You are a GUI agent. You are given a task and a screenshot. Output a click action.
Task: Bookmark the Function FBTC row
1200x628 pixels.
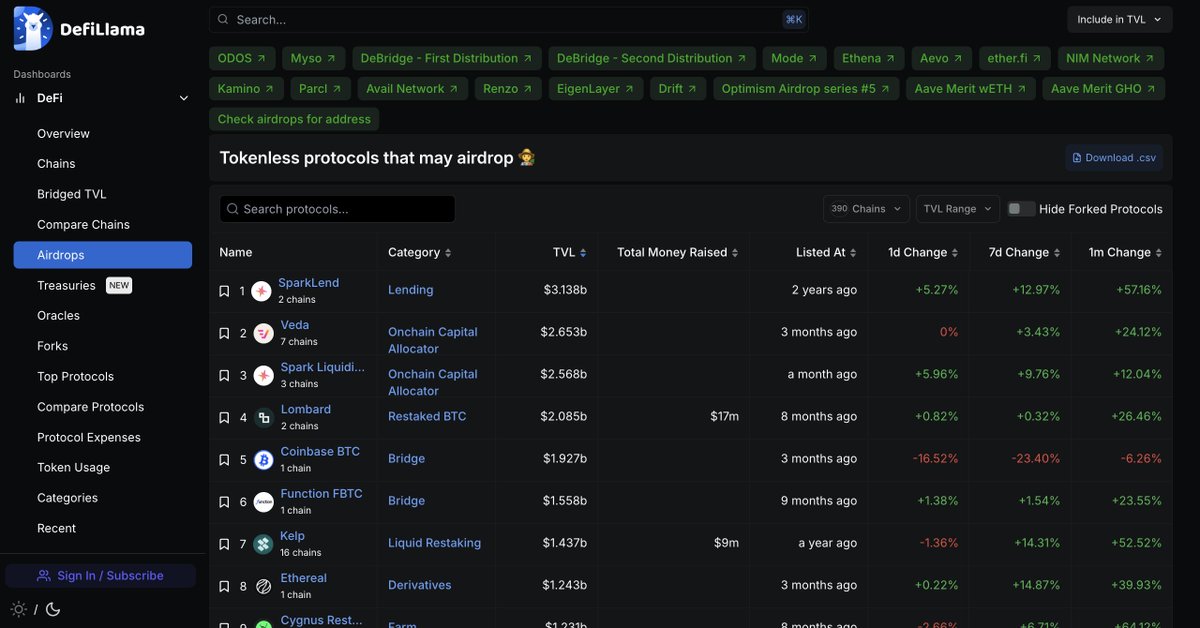224,502
